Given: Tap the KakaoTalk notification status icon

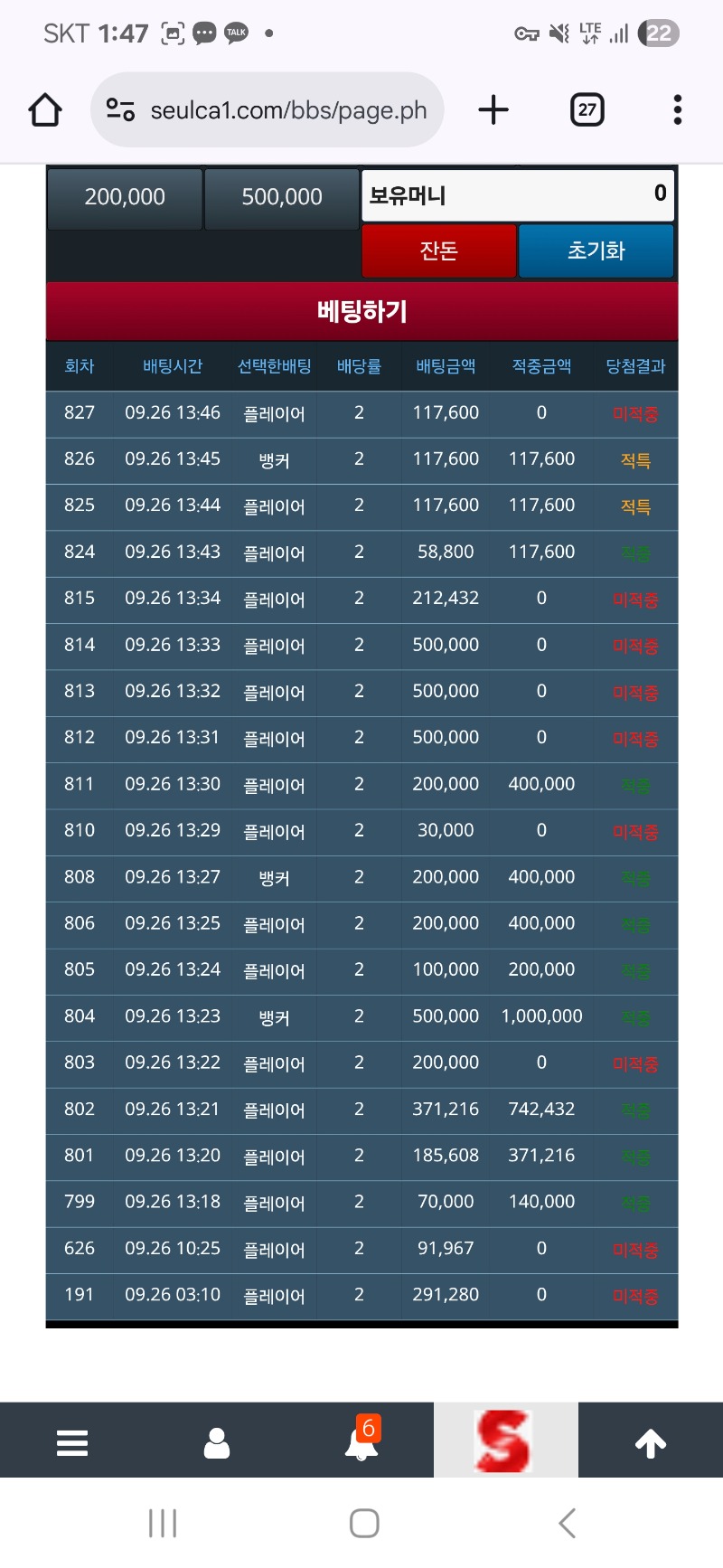Looking at the screenshot, I should 236,33.
